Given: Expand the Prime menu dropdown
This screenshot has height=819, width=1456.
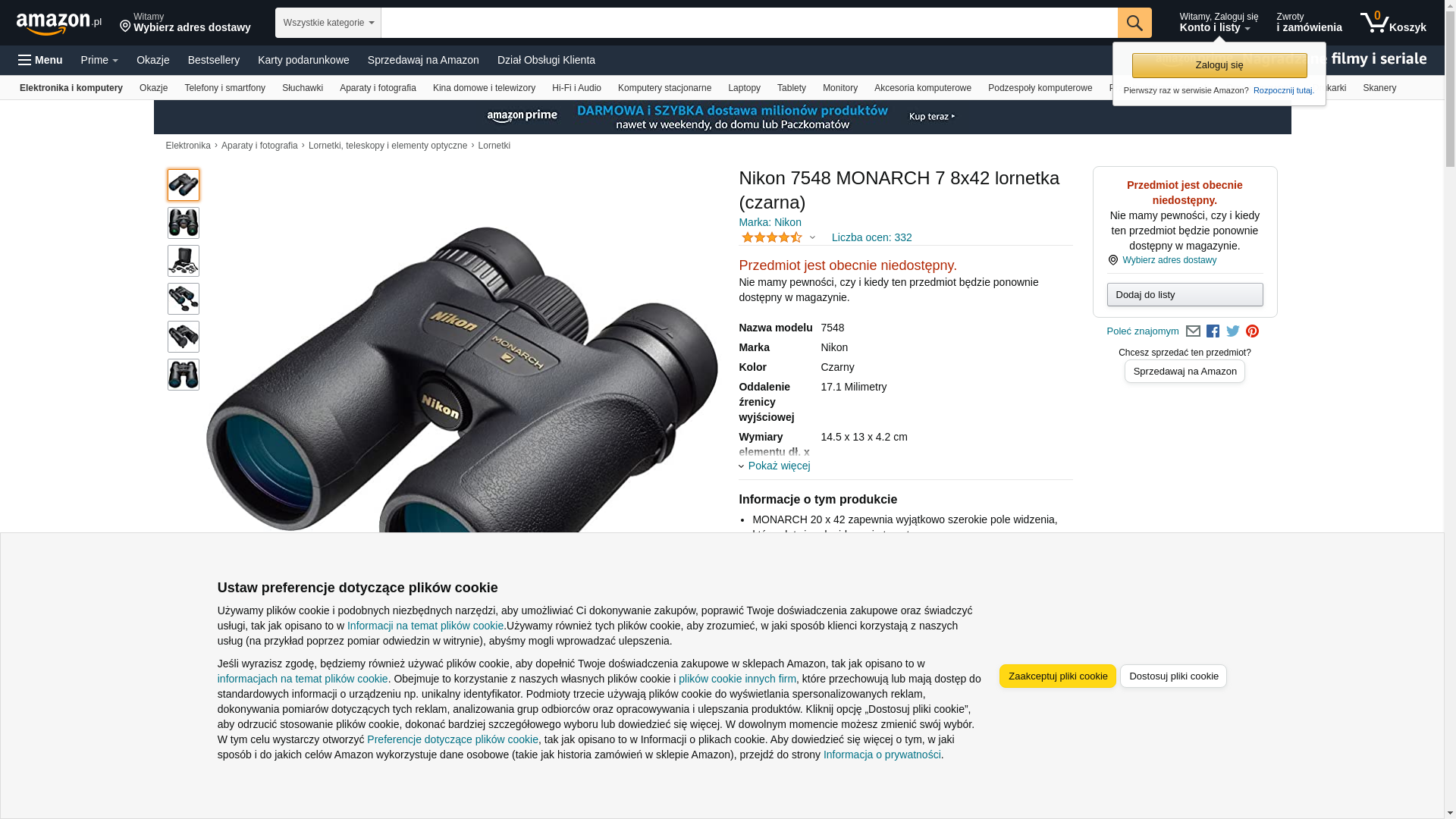Looking at the screenshot, I should (x=99, y=60).
